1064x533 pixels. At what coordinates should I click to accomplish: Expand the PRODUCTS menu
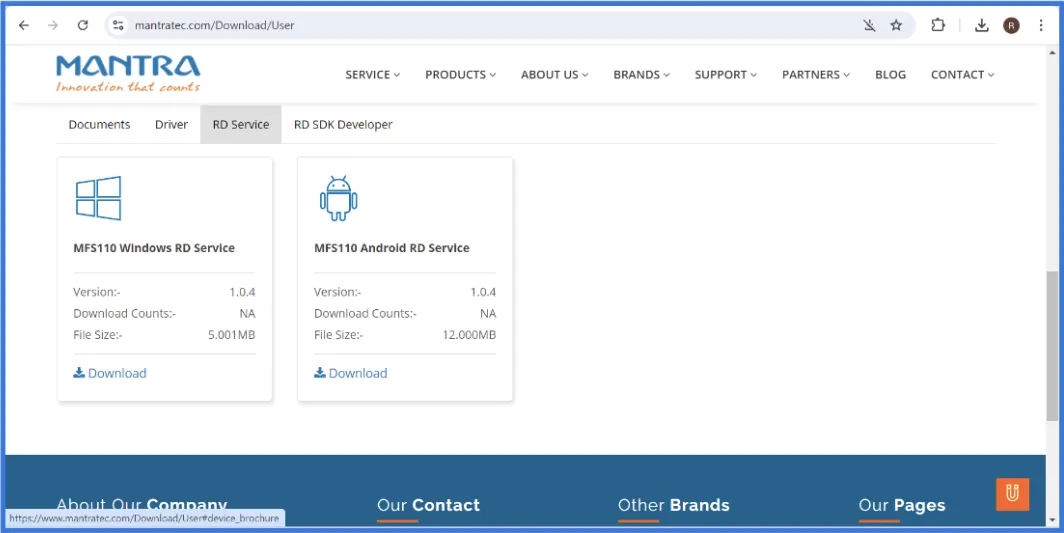[x=461, y=75]
